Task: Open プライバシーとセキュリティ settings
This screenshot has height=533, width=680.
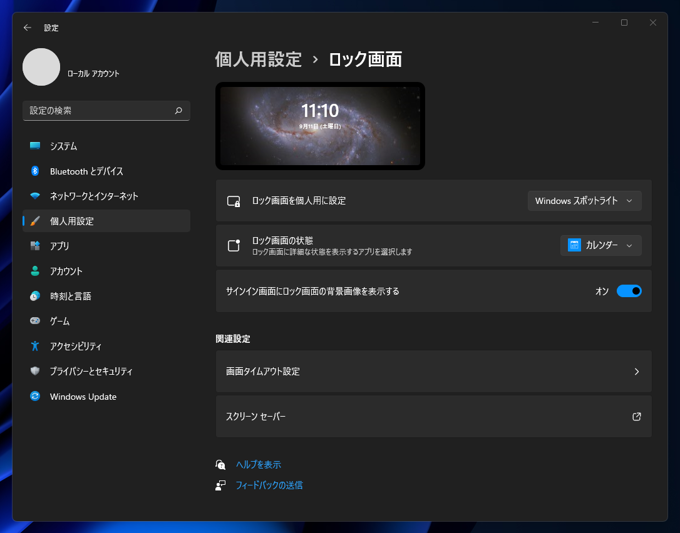Action: 106,371
